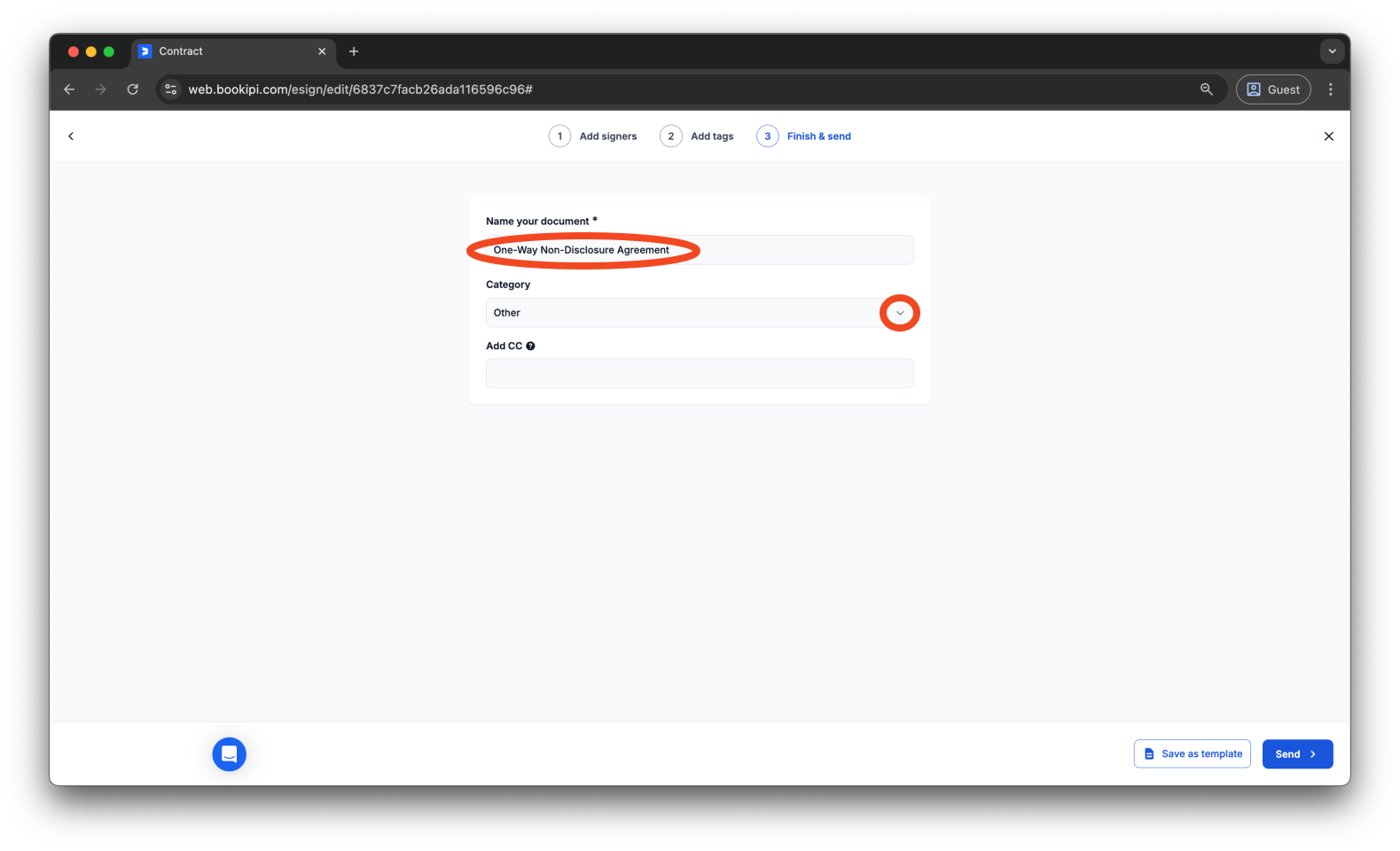Click the Send button
The width and height of the screenshot is (1400, 851).
pyautogui.click(x=1297, y=754)
